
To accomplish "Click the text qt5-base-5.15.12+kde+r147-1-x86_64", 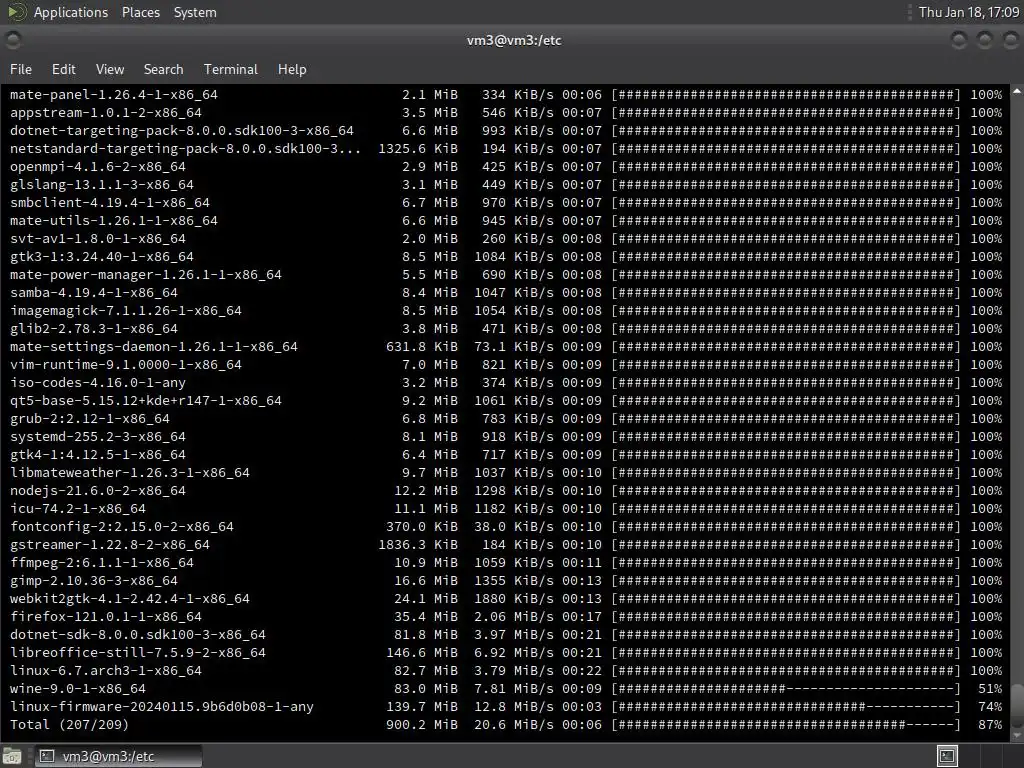I will pos(146,400).
